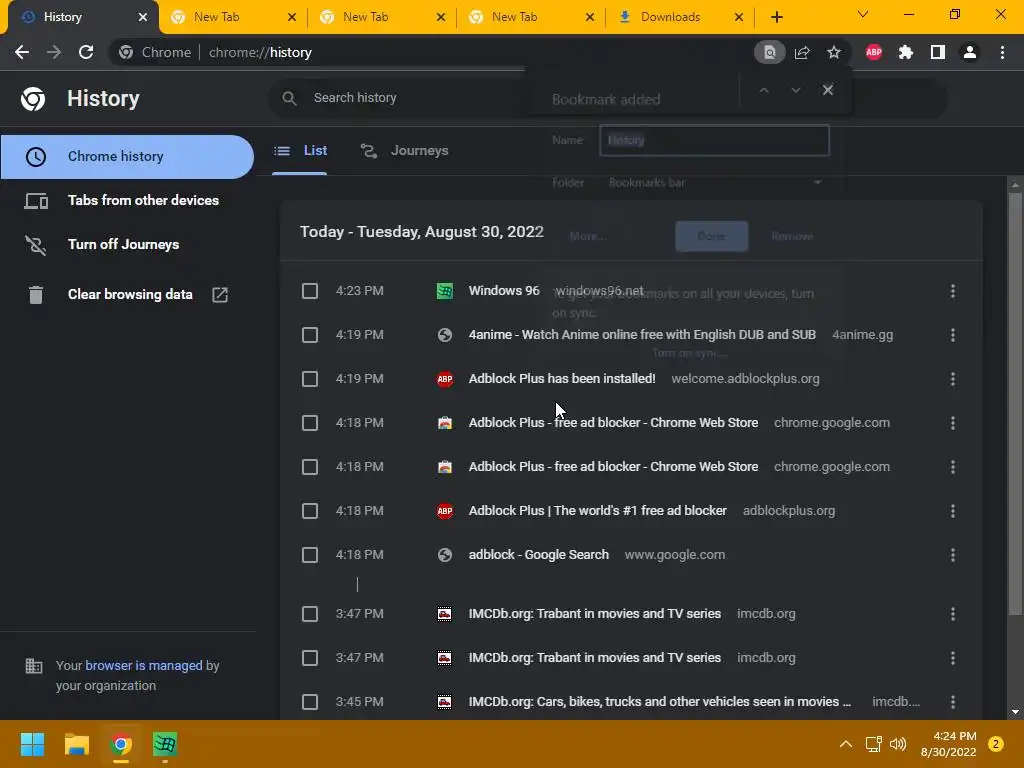The width and height of the screenshot is (1024, 768).
Task: Open the Adblock Plus extension icon
Action: point(874,52)
